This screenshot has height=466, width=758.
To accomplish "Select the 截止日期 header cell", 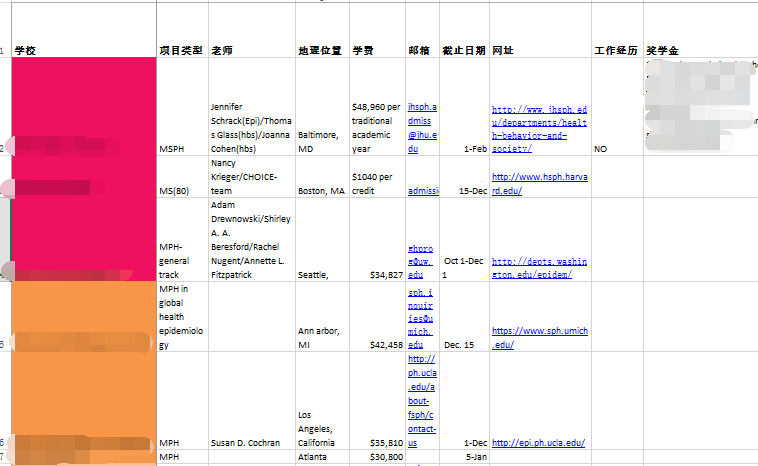I will pos(465,30).
